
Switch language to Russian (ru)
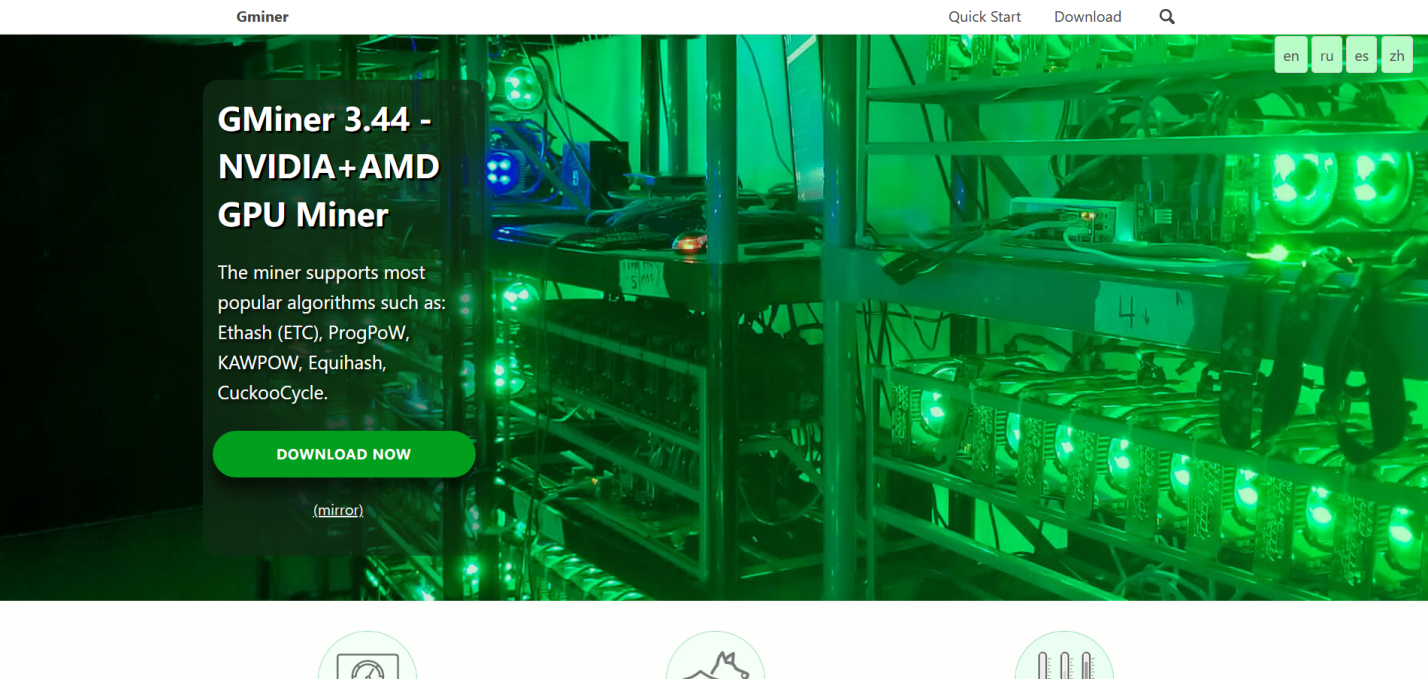tap(1326, 55)
